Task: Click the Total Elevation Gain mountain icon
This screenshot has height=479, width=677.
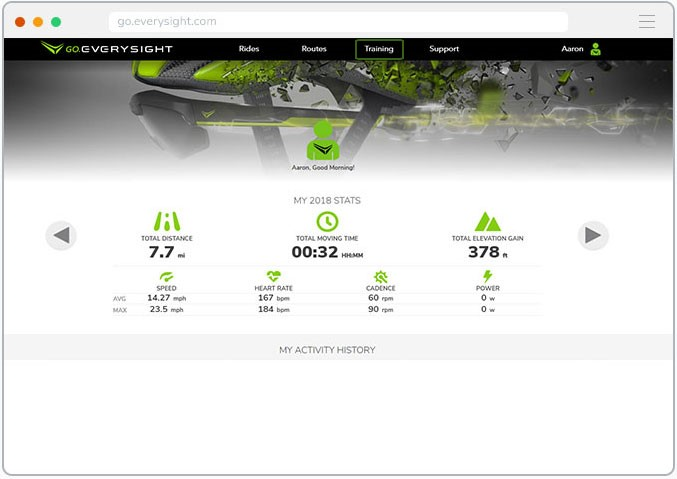Action: (487, 222)
